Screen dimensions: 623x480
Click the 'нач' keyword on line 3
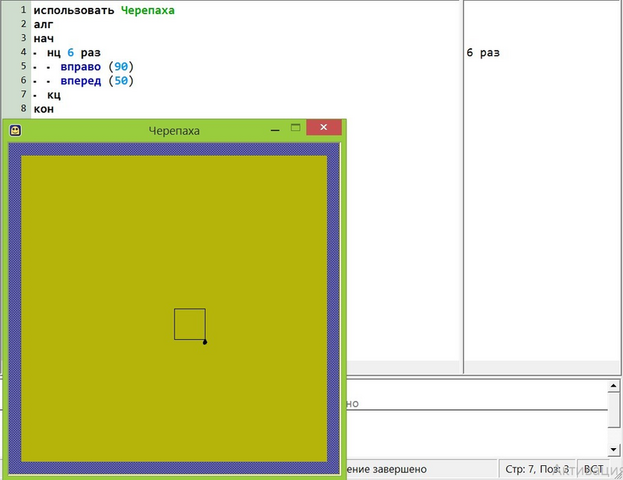coord(44,39)
